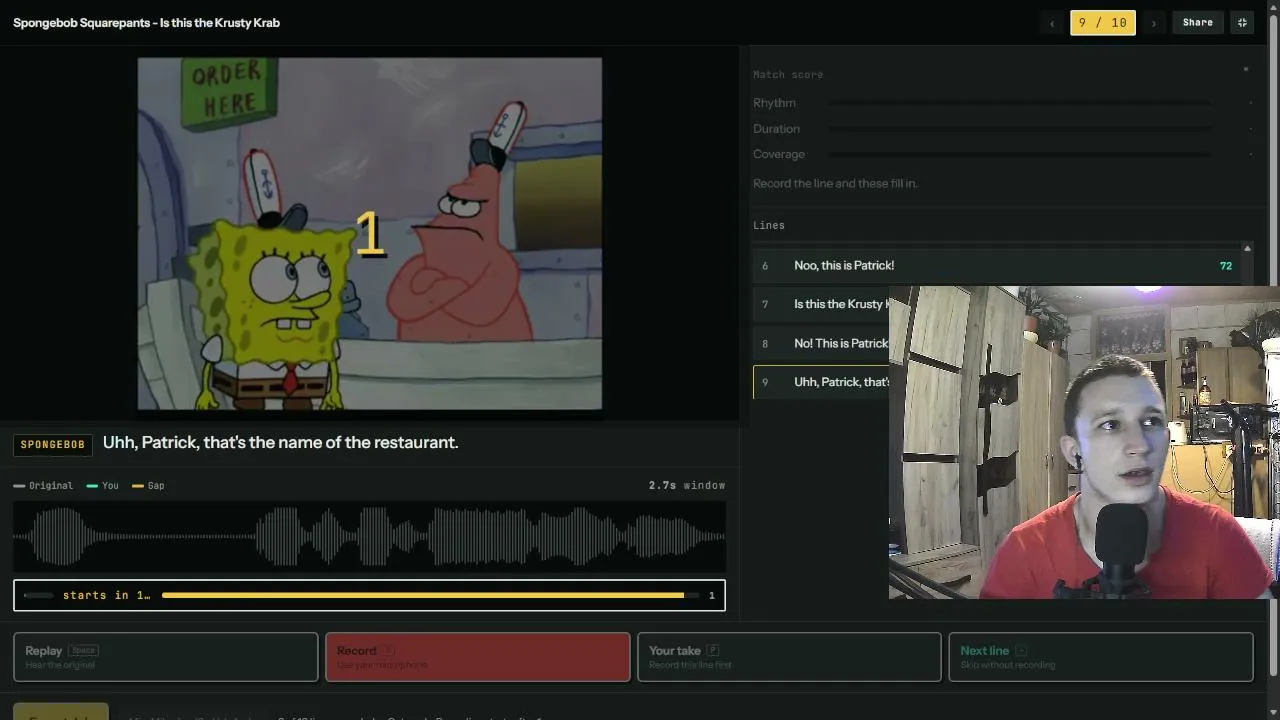Skip ahead with the Next line button
This screenshot has width=1280, height=720.
pos(1101,657)
